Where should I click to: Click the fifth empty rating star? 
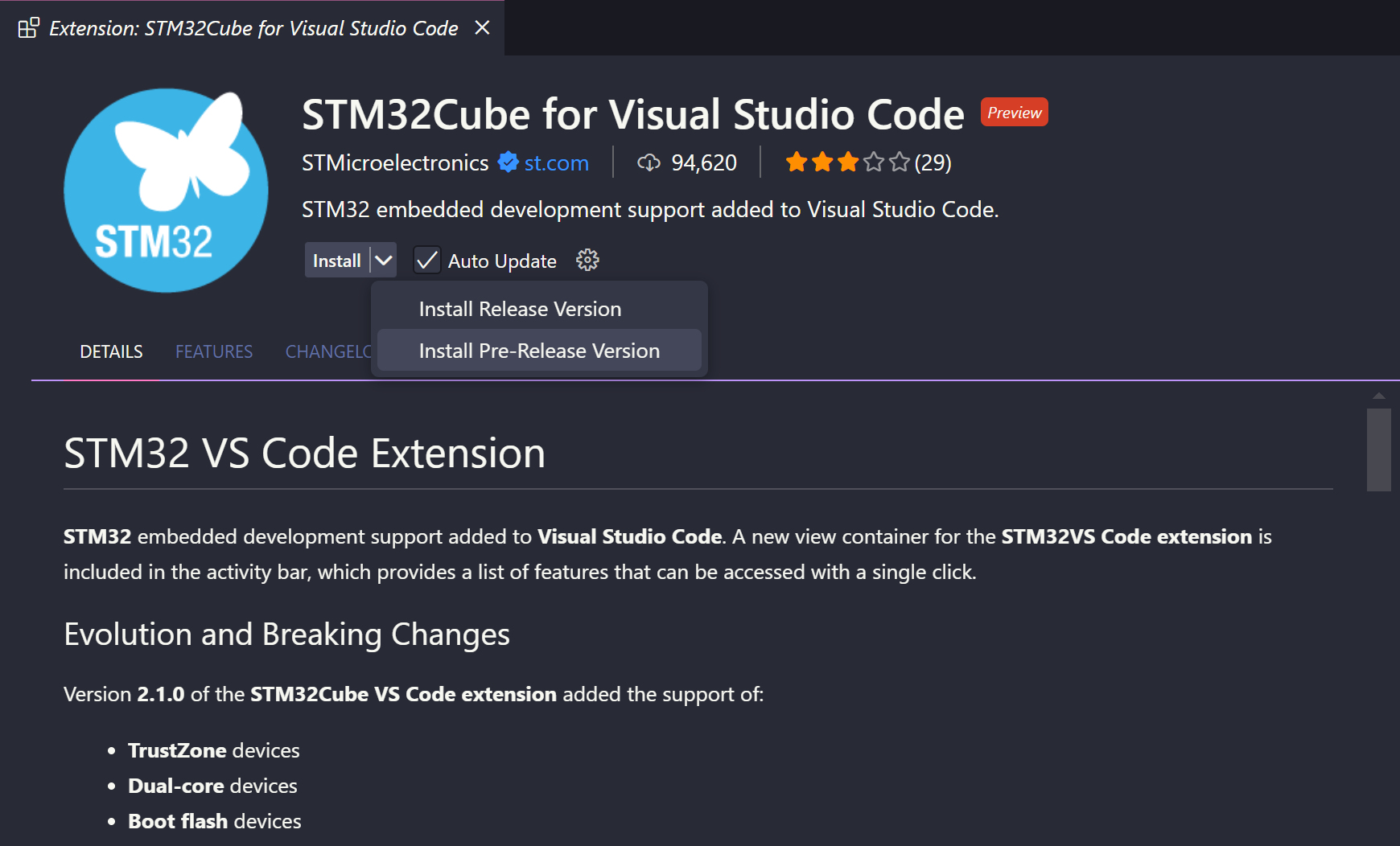[899, 162]
